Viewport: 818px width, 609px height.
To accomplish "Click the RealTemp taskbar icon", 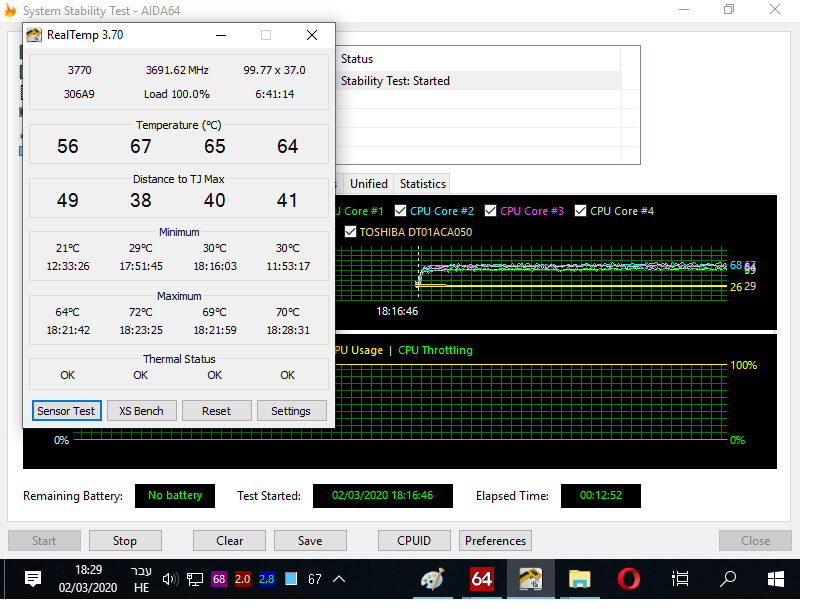I will tap(531, 579).
